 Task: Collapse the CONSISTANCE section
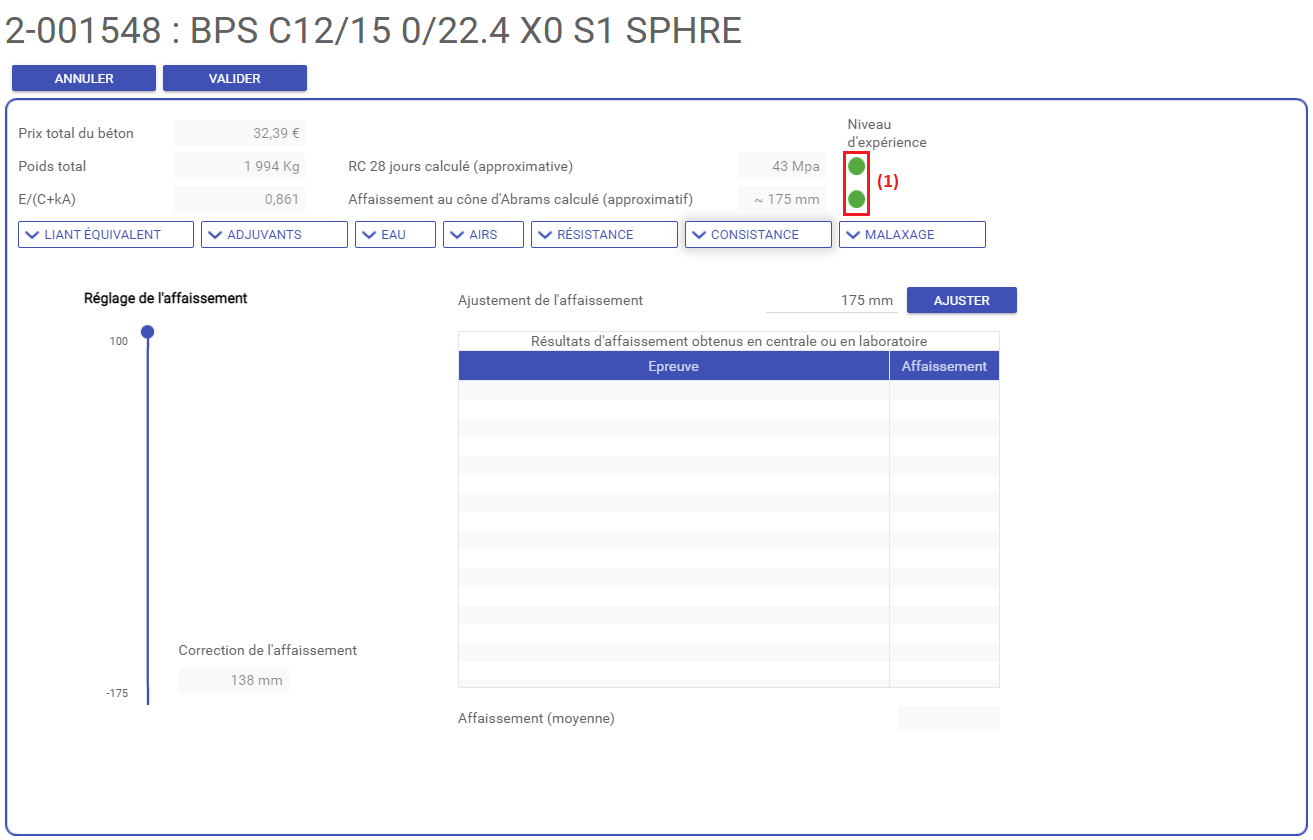tap(758, 234)
